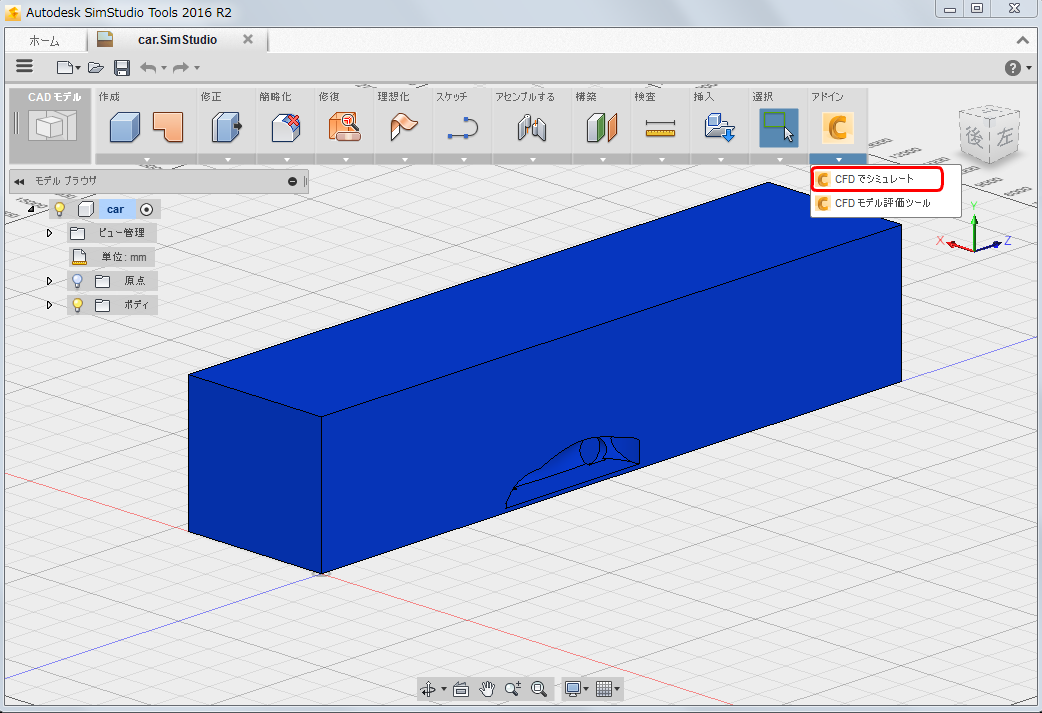1042x713 pixels.
Task: Expand the 原点 tree node
Action: coord(49,281)
